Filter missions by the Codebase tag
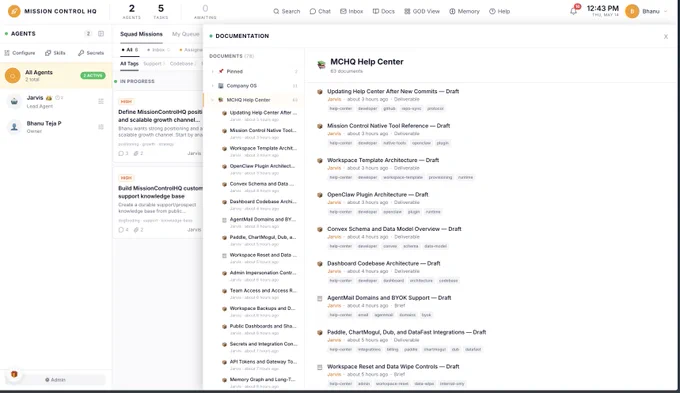 [x=182, y=63]
